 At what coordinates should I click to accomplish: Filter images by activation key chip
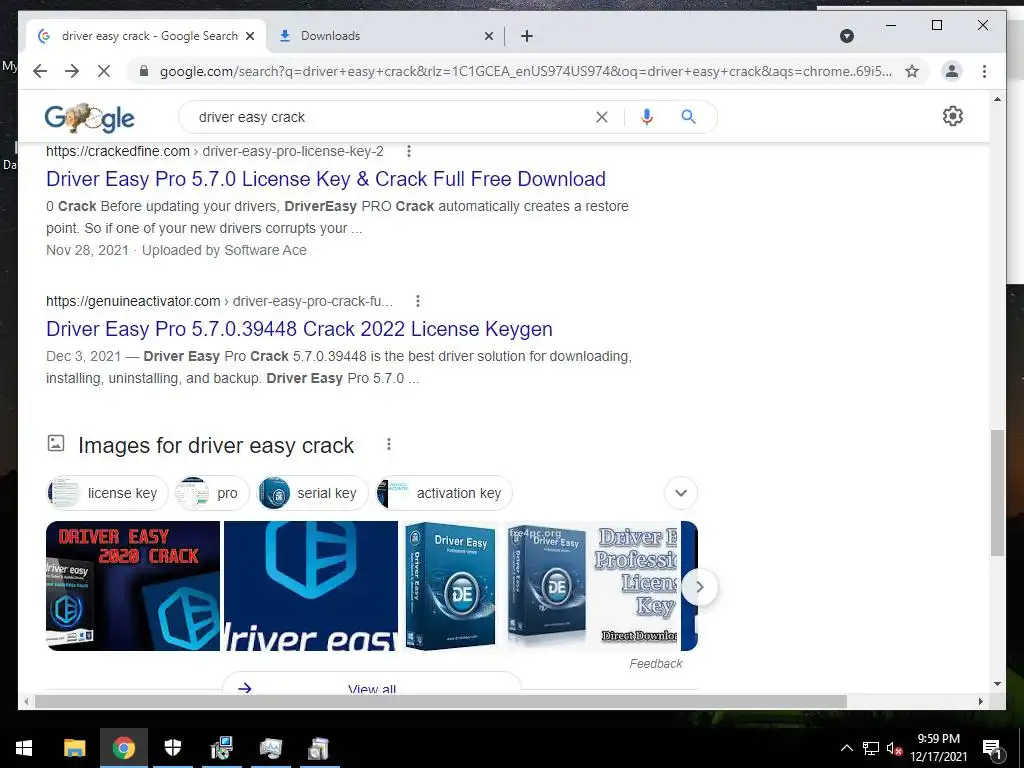click(444, 493)
